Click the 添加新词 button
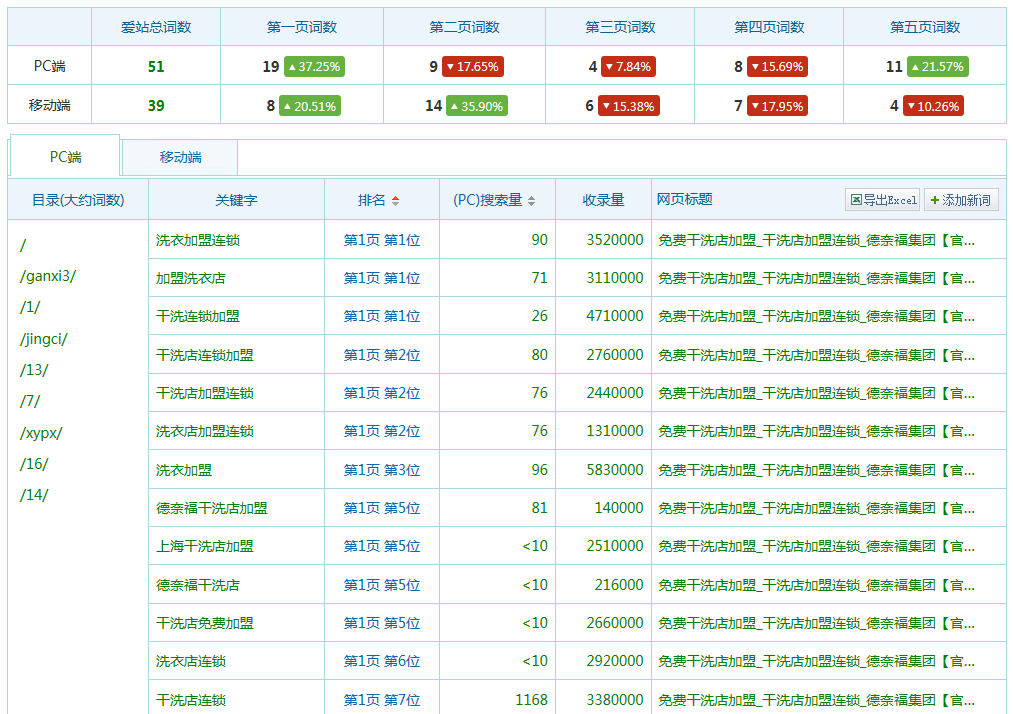Image resolution: width=1013 pixels, height=714 pixels. 960,200
